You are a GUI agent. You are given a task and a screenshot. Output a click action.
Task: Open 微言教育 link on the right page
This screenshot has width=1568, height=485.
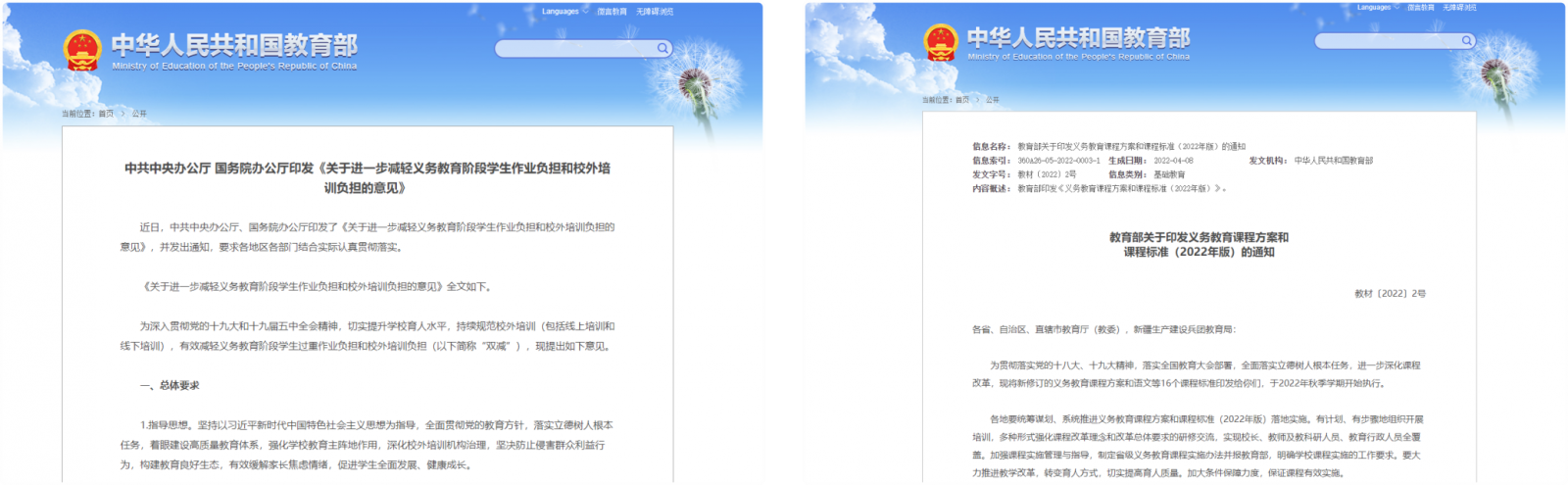coord(1420,8)
